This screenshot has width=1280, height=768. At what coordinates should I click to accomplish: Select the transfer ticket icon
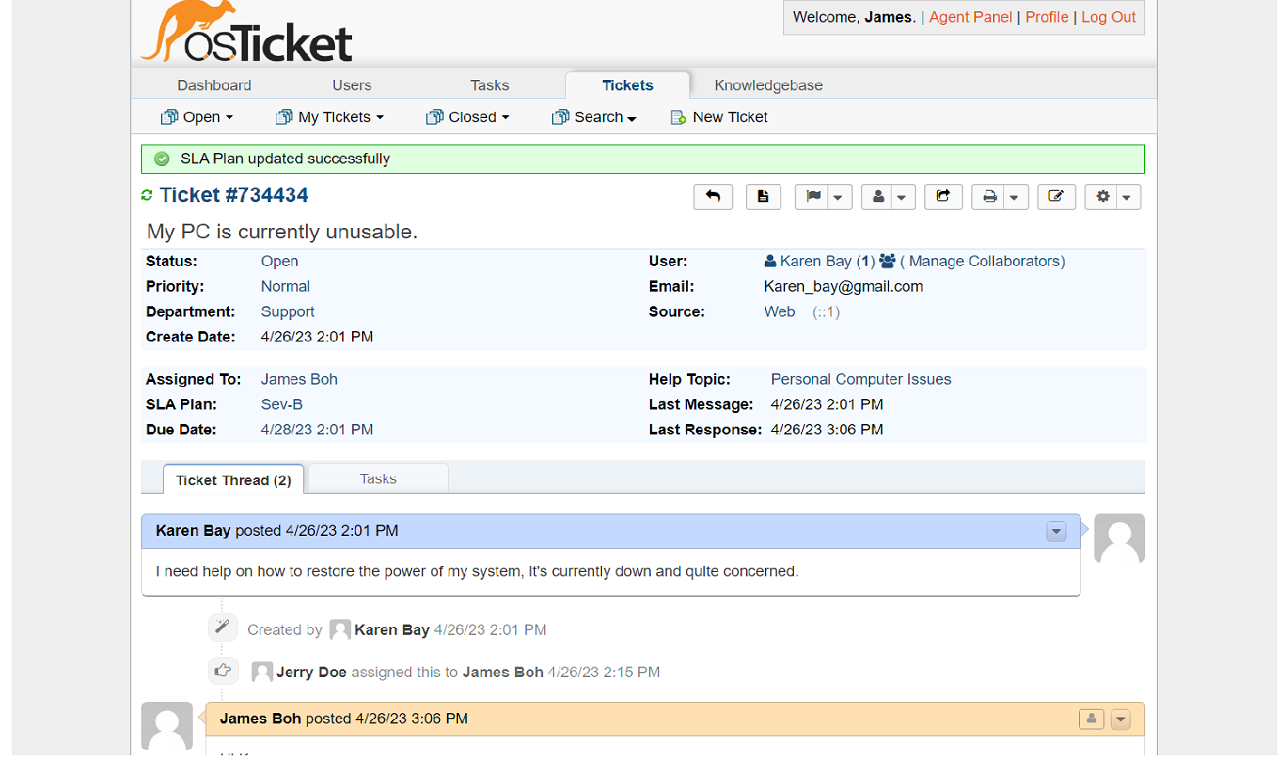coord(943,196)
